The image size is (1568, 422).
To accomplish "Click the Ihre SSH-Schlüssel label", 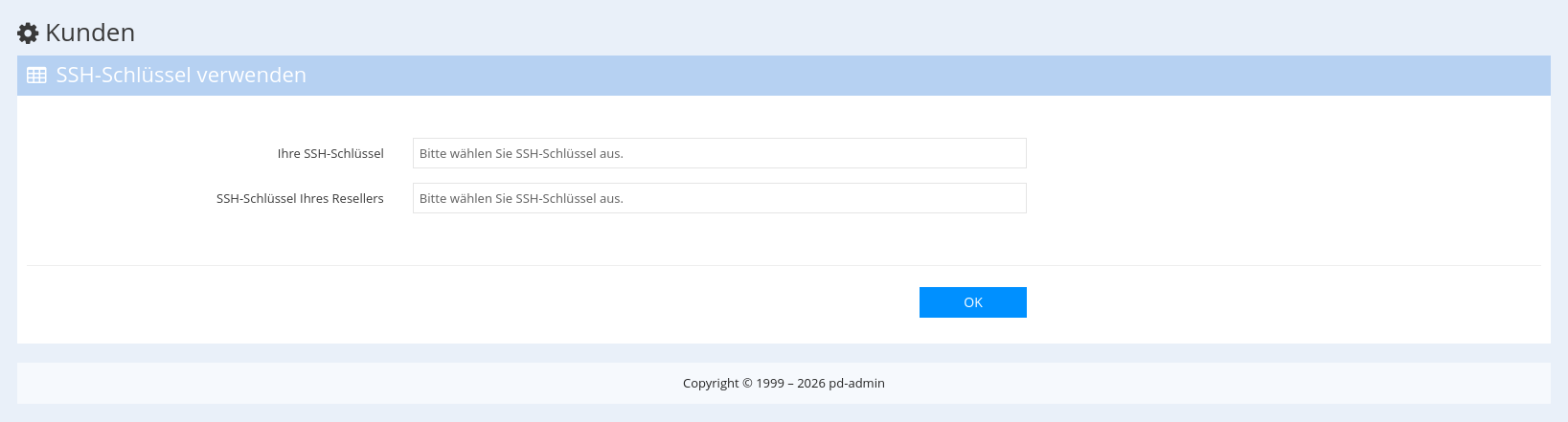I will [x=330, y=153].
